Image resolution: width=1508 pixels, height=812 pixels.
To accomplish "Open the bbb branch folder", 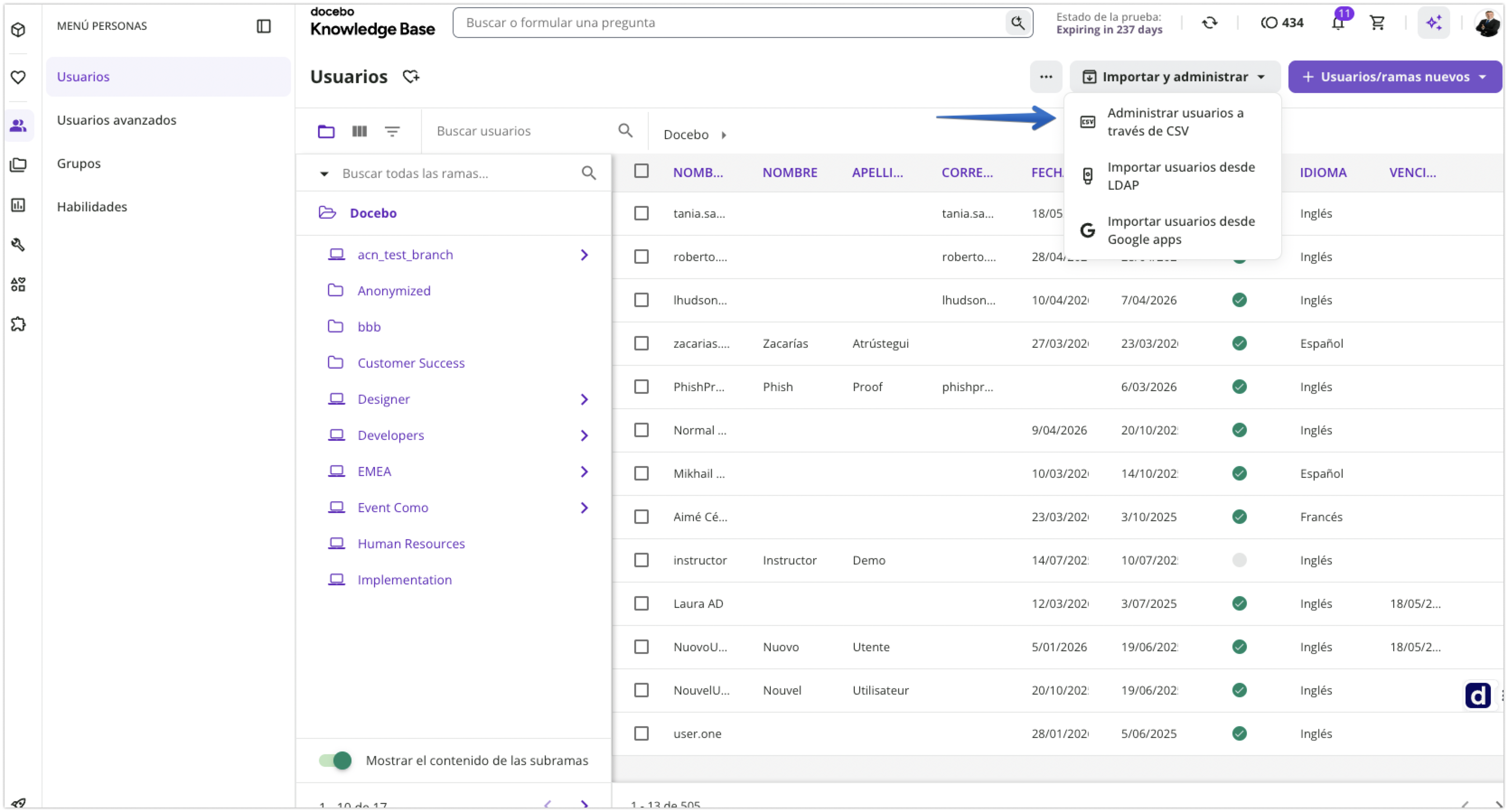I will pos(370,327).
